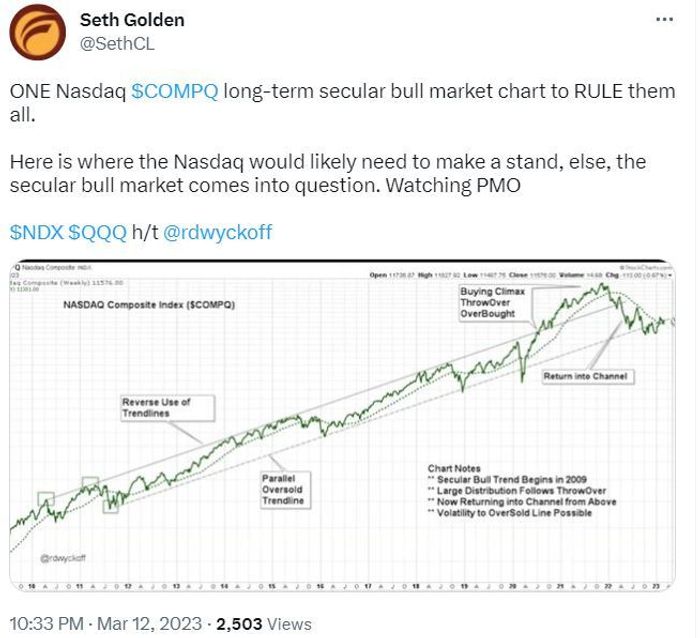View the 2,503 Views count
Screen dimensions: 700x638
click(264, 624)
